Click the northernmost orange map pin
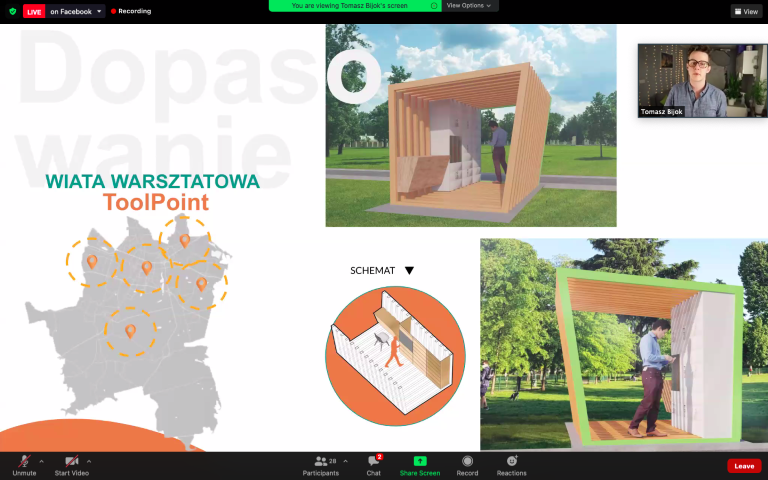The width and height of the screenshot is (768, 480). (x=185, y=240)
